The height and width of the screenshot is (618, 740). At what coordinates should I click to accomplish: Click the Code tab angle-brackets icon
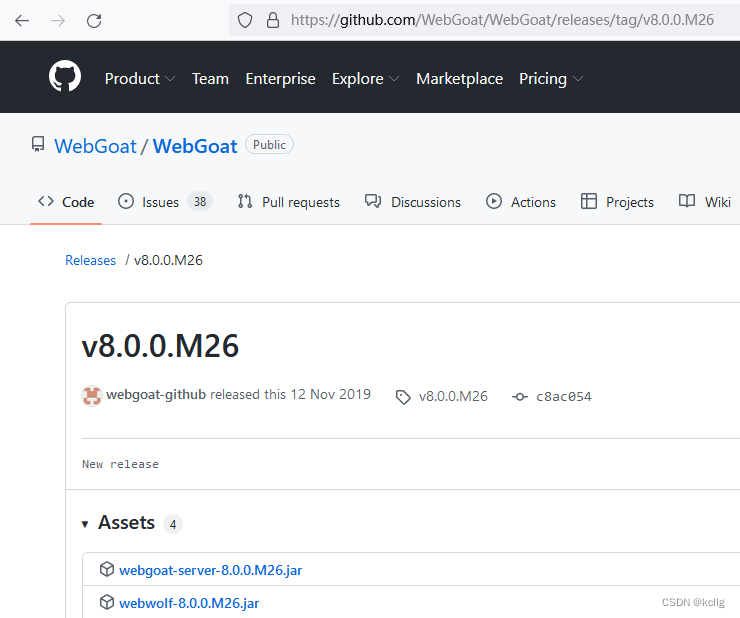point(46,201)
